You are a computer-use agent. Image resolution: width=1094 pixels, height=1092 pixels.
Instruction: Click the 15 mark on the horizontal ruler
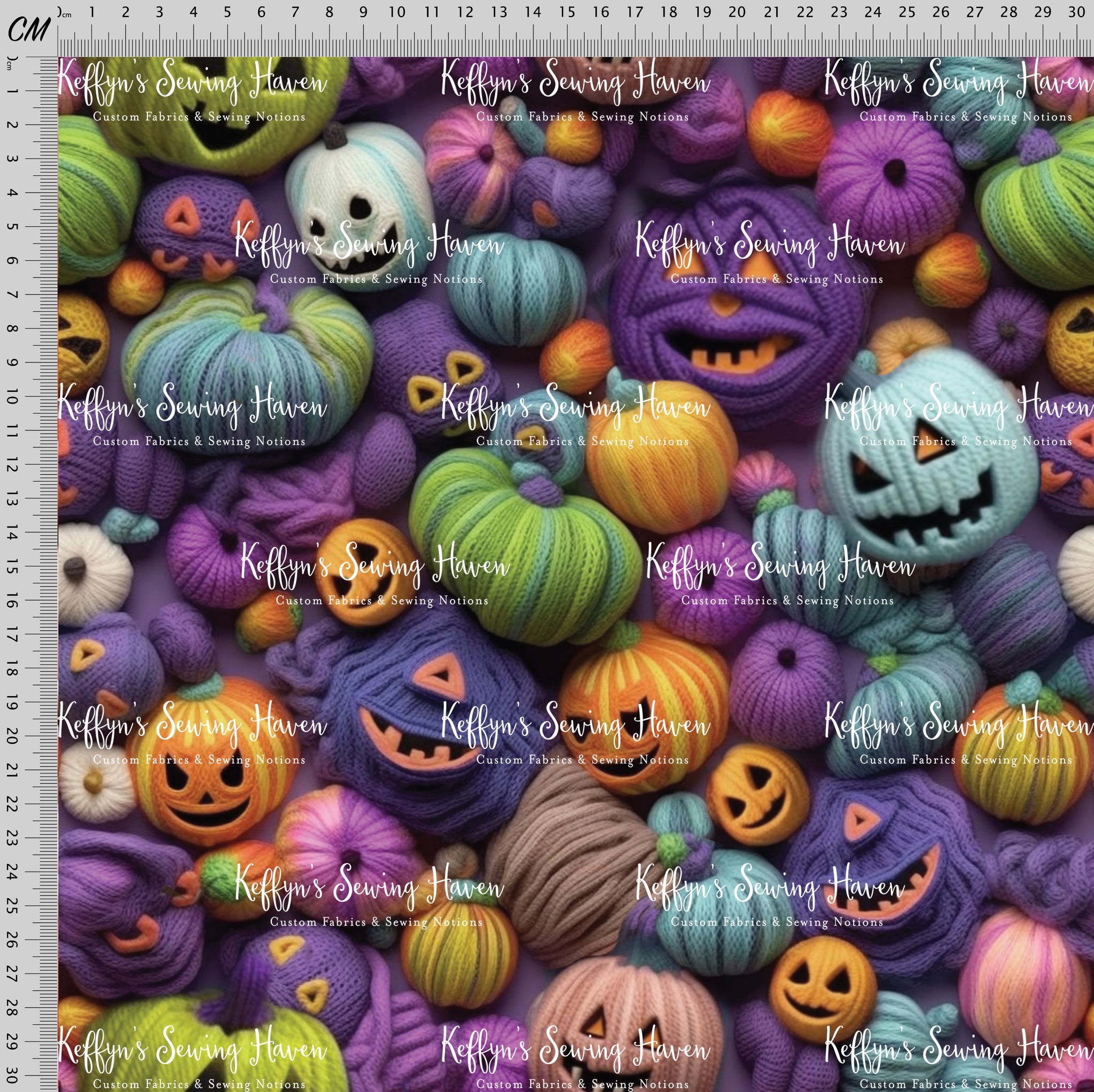tap(567, 12)
